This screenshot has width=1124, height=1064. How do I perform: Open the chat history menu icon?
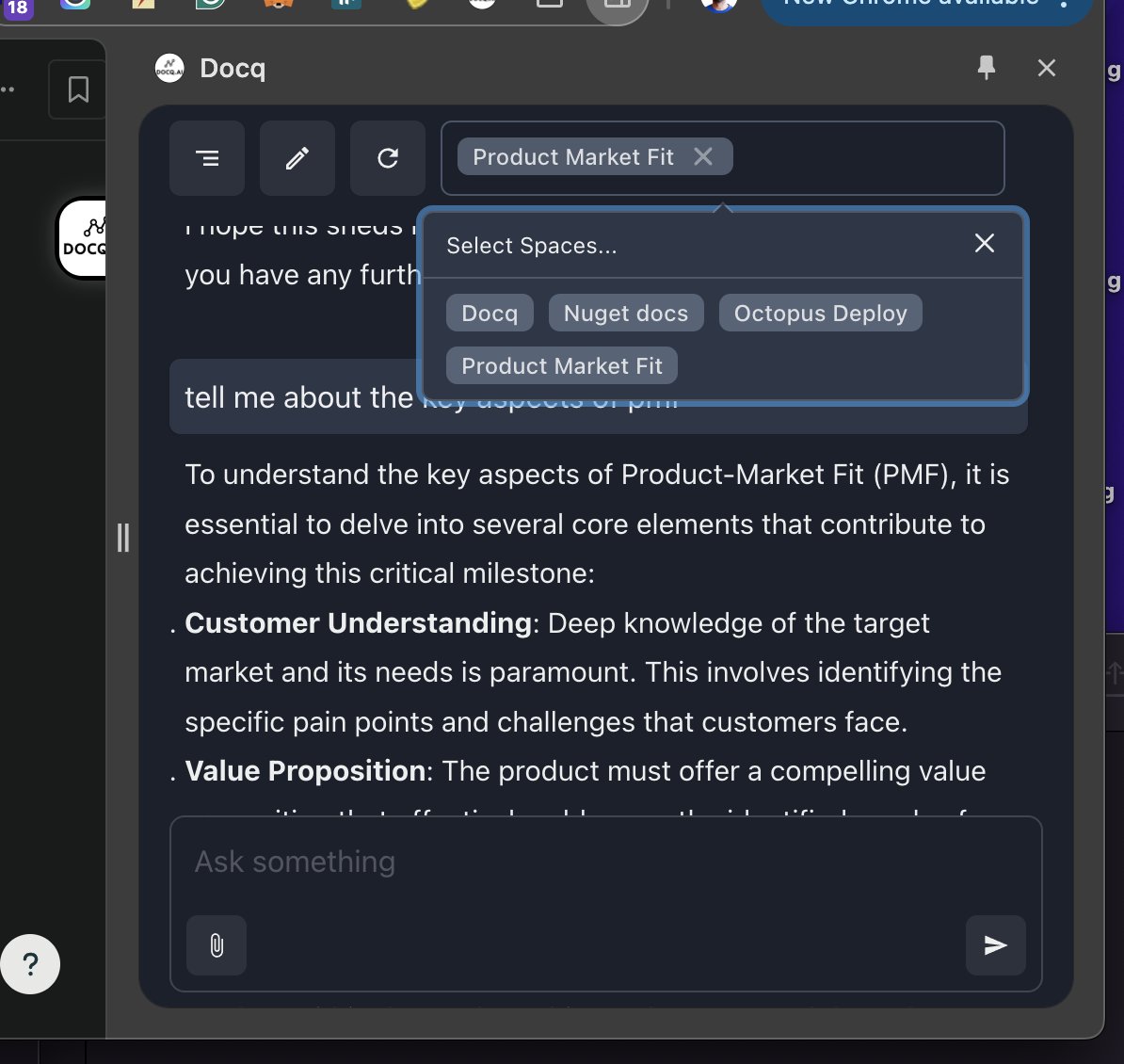(x=207, y=158)
